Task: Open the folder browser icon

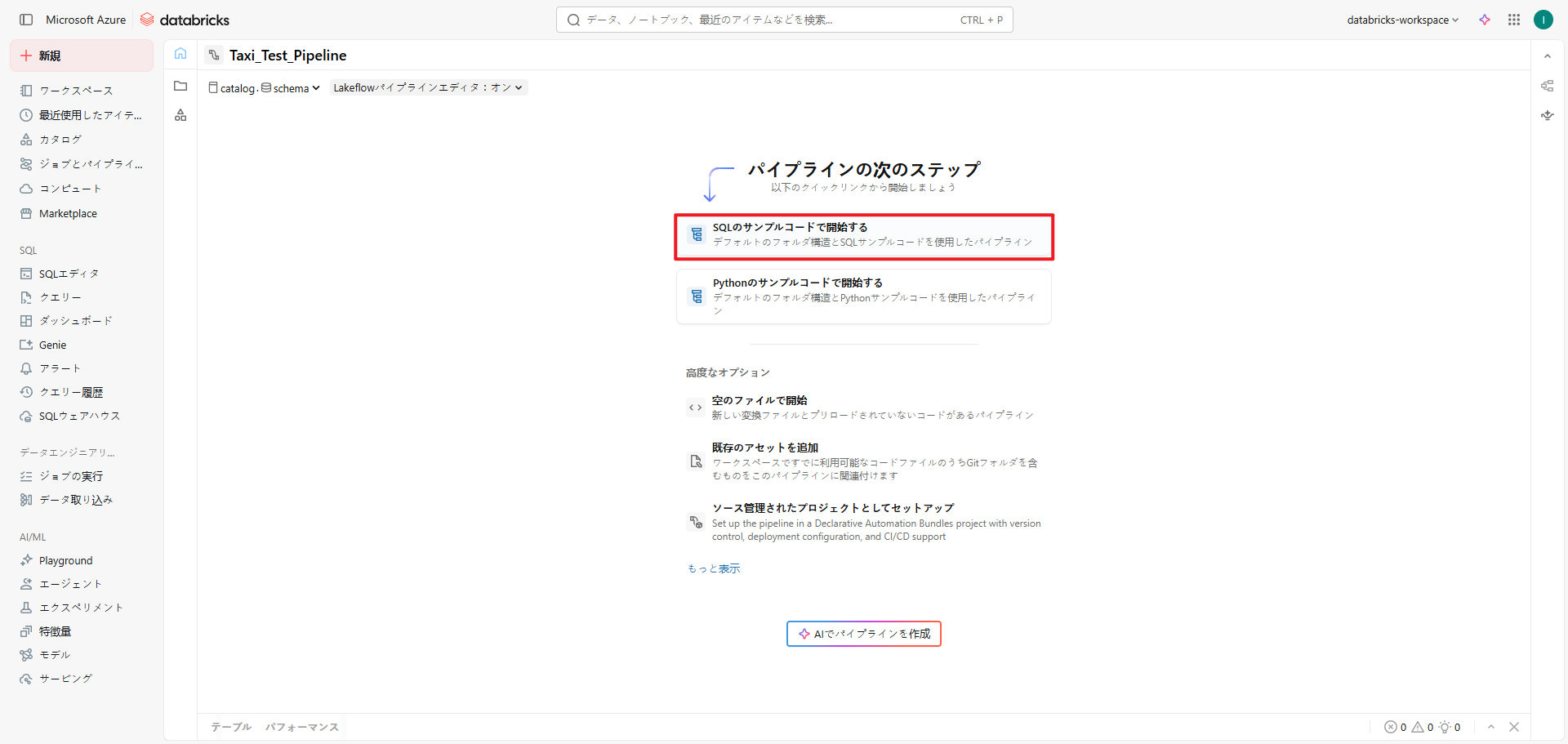Action: [x=180, y=86]
